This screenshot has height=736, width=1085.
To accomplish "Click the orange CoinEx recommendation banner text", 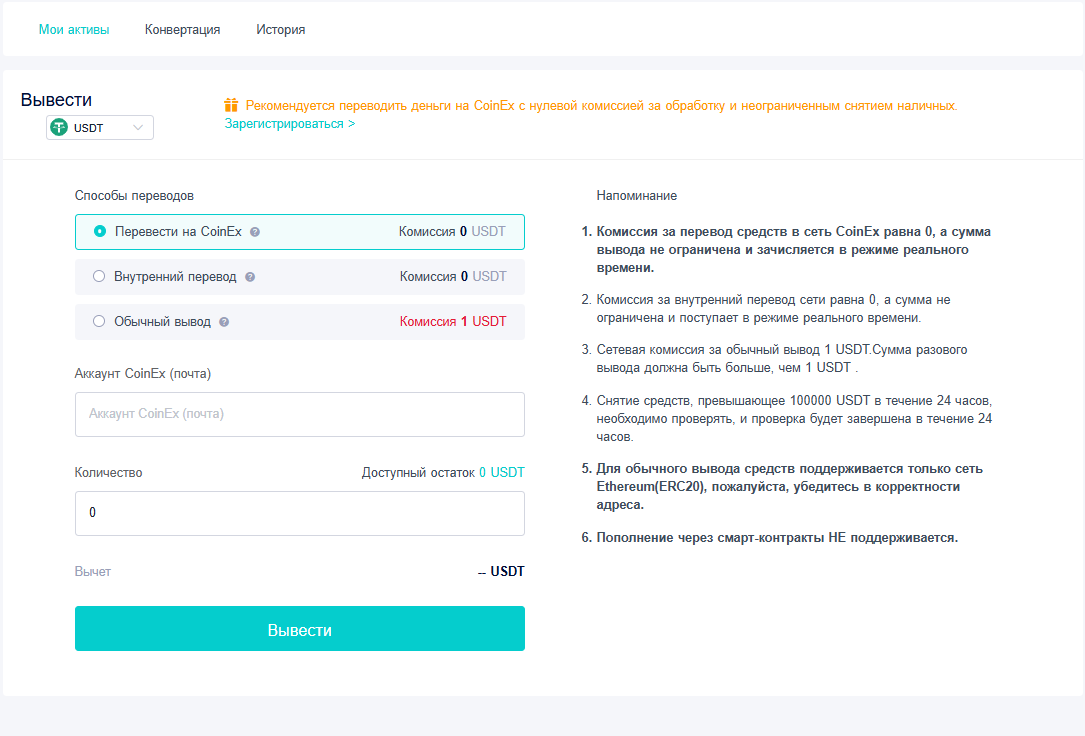I will [x=600, y=105].
